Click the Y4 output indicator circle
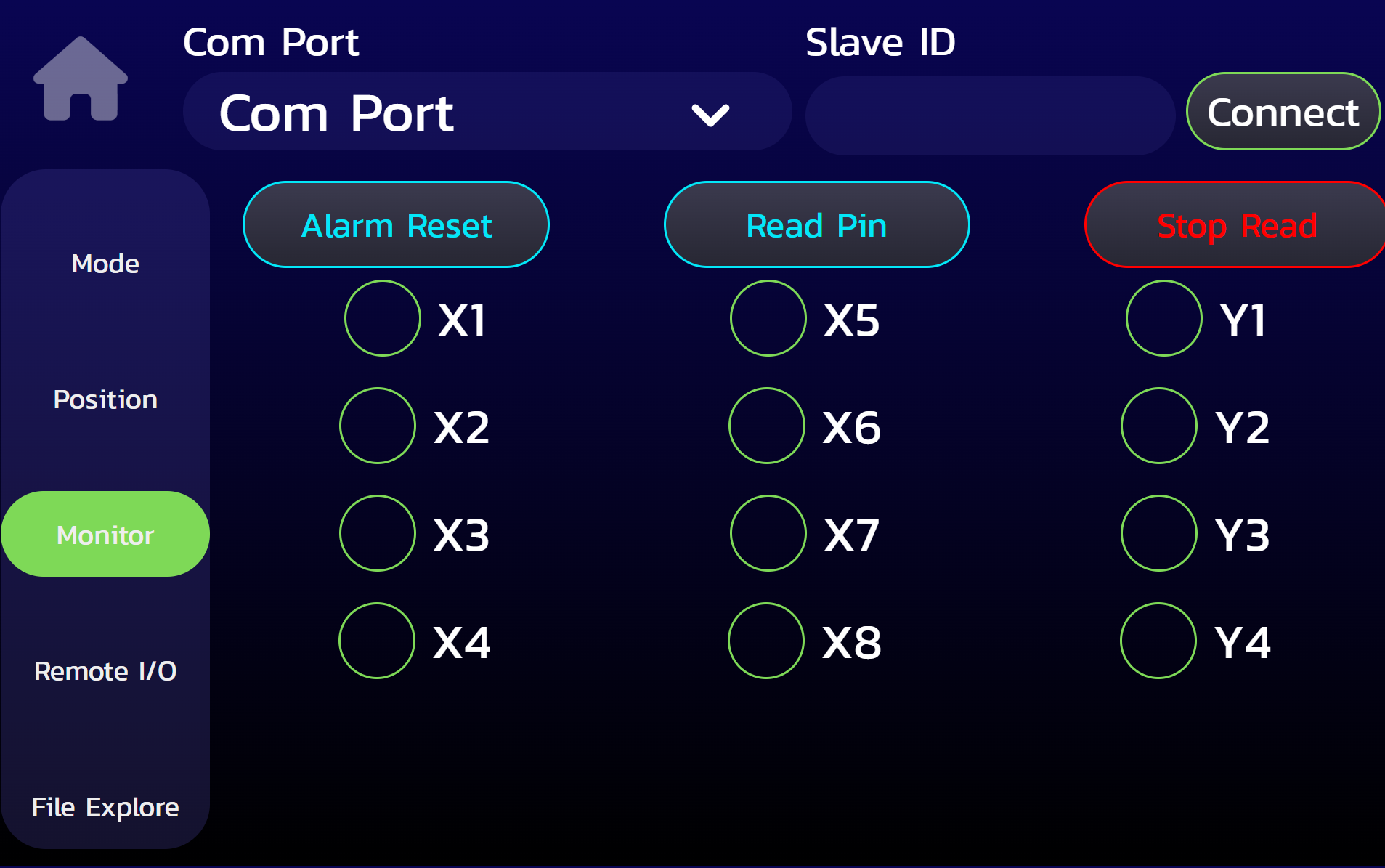This screenshot has width=1385, height=868. tap(1158, 641)
